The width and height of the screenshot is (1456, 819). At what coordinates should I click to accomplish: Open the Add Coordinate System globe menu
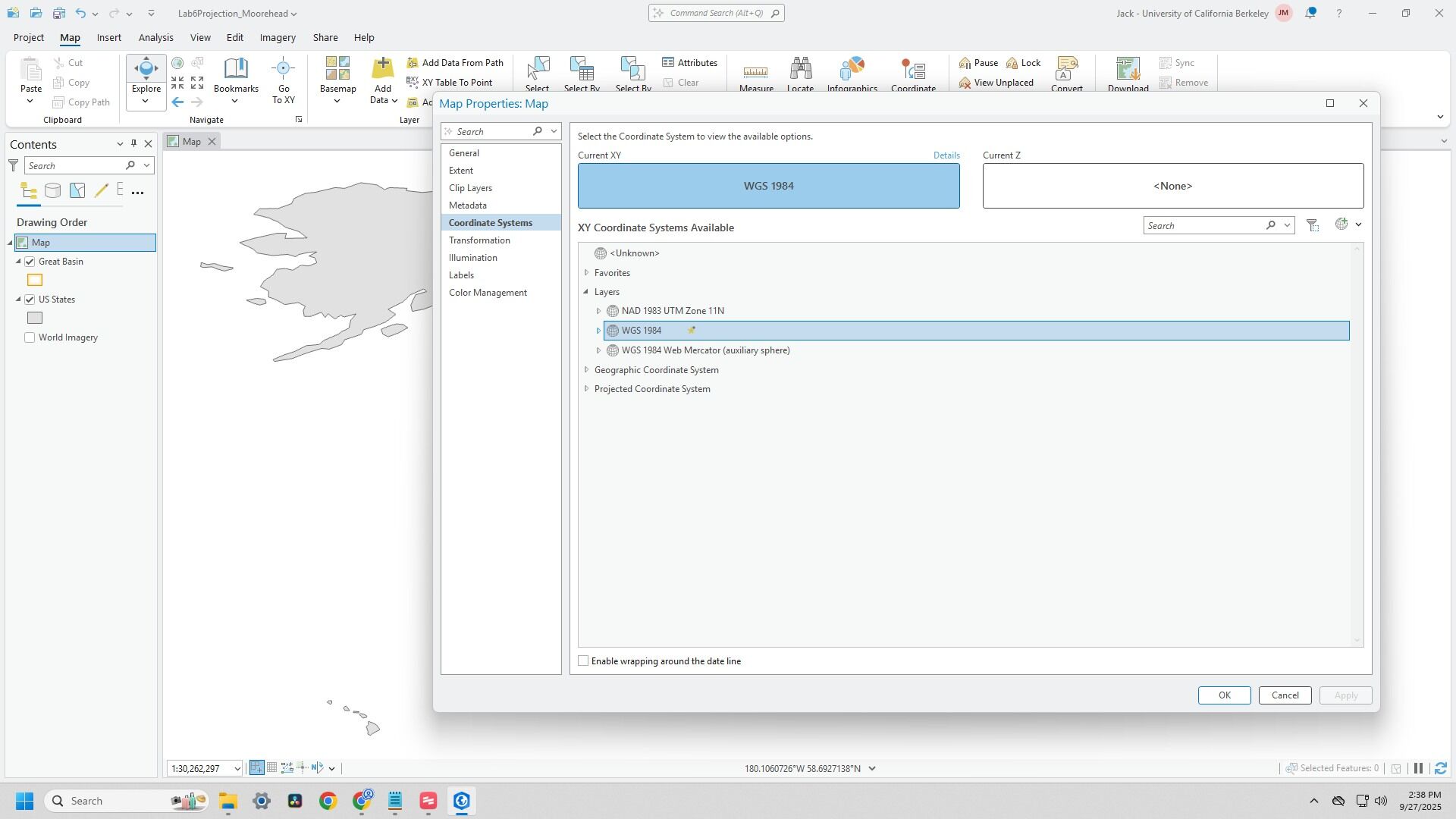[1348, 224]
